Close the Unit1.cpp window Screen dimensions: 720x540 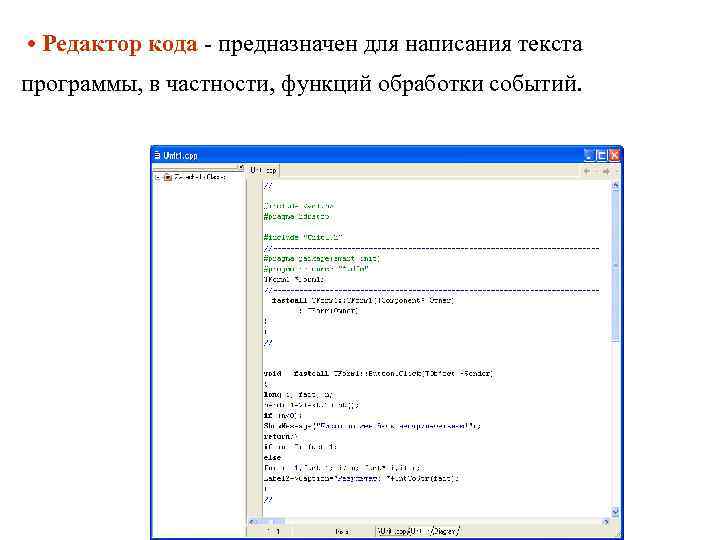614,155
